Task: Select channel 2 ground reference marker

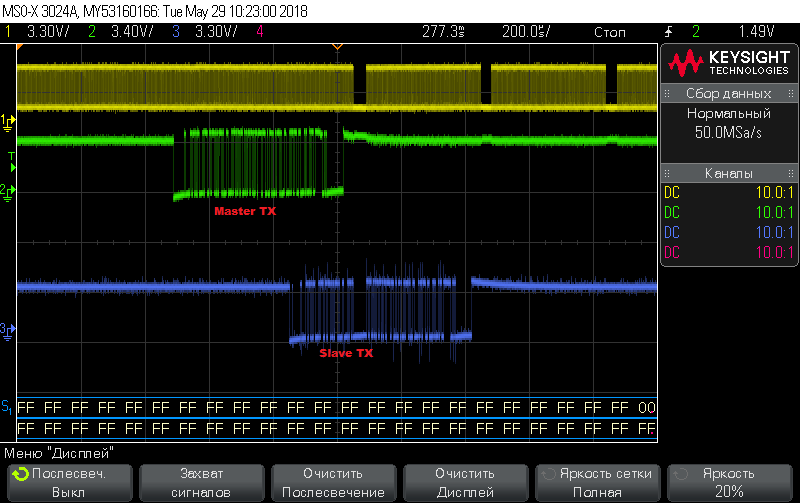Action: (x=8, y=190)
